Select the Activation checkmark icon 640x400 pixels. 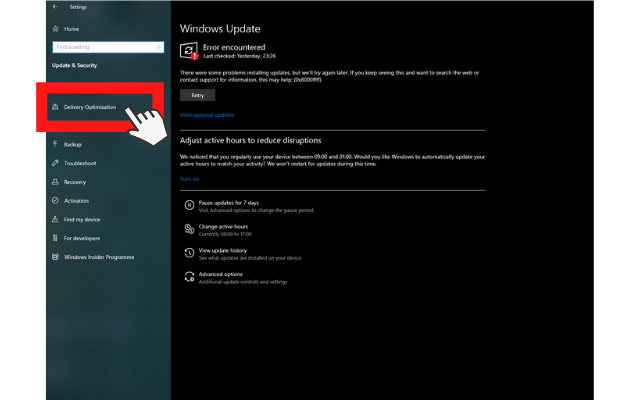pyautogui.click(x=55, y=200)
